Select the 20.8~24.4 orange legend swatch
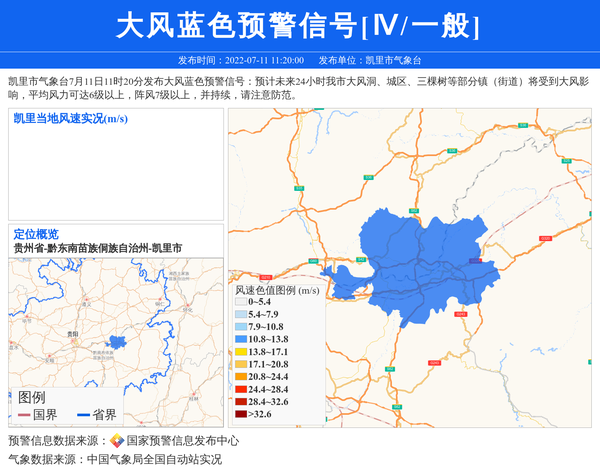 [240, 377]
